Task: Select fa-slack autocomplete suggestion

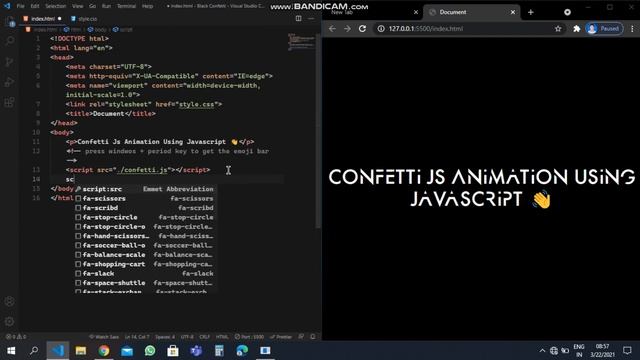Action: click(x=145, y=273)
